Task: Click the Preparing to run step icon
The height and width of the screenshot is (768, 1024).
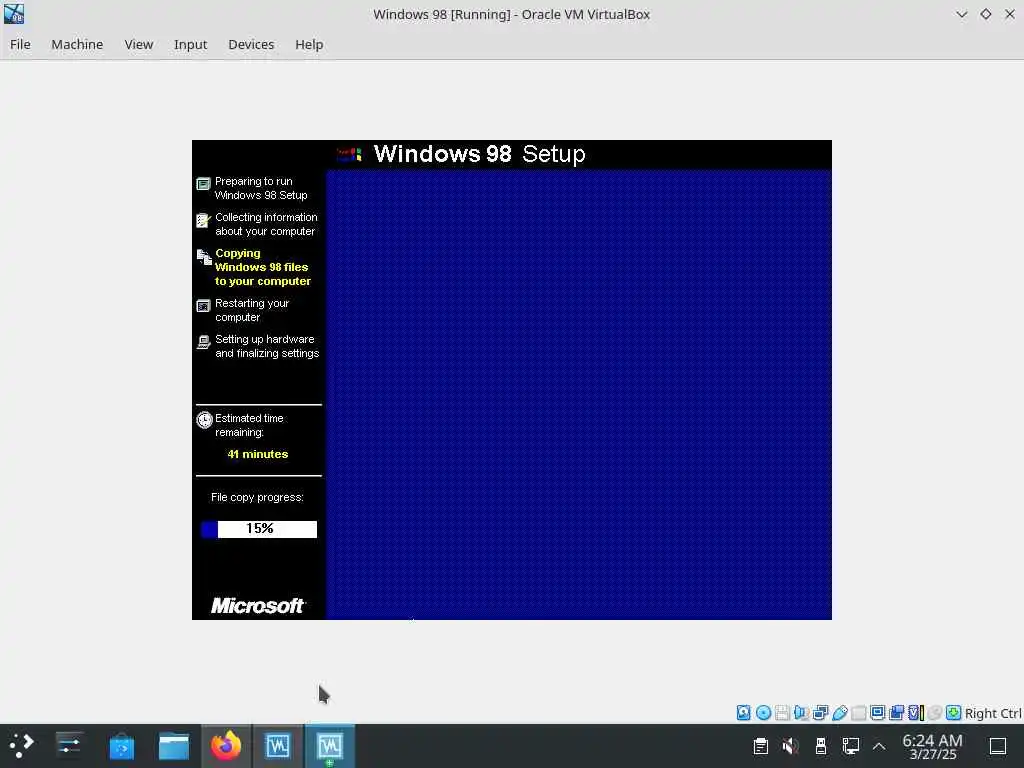Action: (204, 184)
